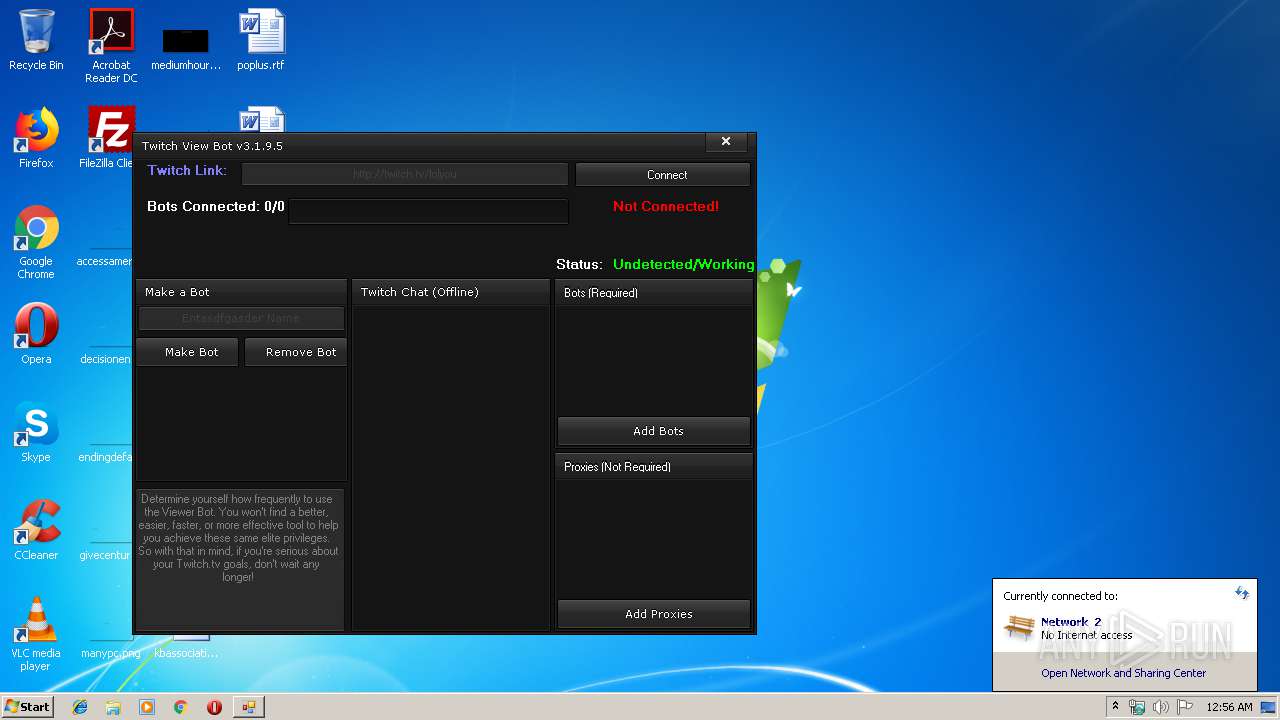Screen dimensions: 1280x720
Task: Click the Not Connected! status label
Action: (x=666, y=206)
